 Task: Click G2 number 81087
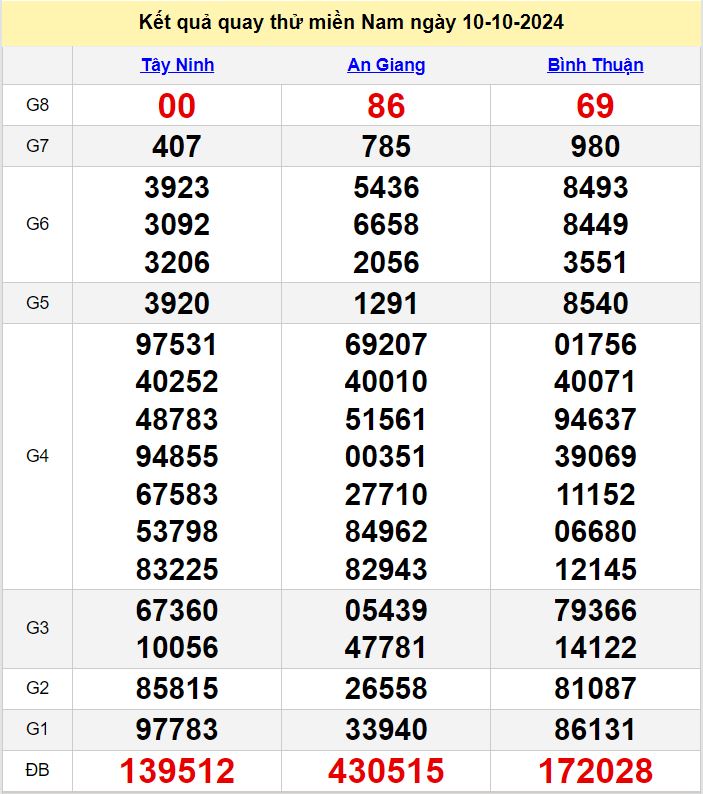(595, 689)
